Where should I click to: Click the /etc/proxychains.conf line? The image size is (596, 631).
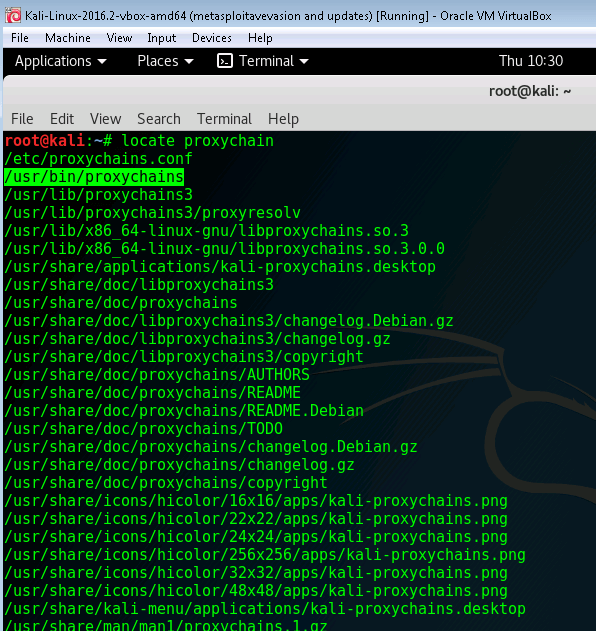(x=99, y=159)
